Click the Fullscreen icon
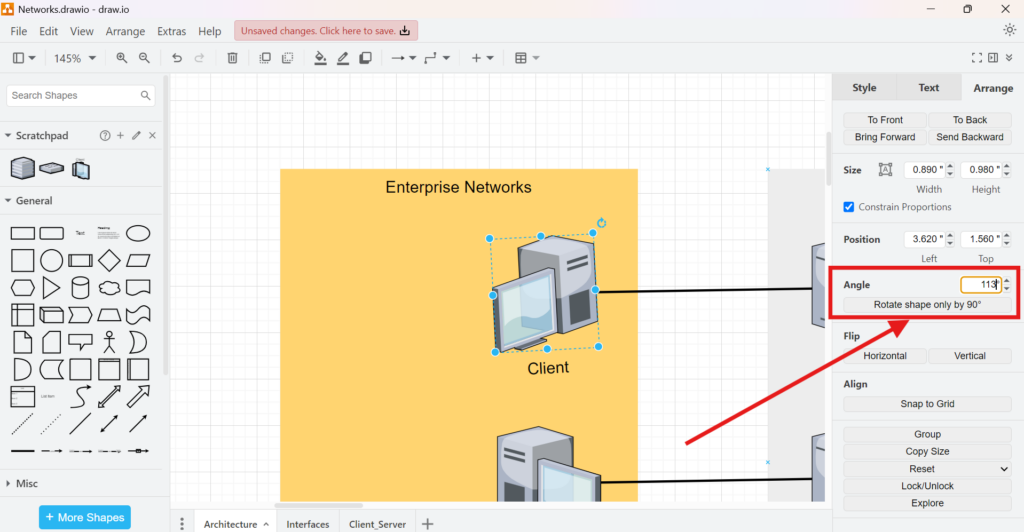Image resolution: width=1024 pixels, height=532 pixels. click(977, 58)
